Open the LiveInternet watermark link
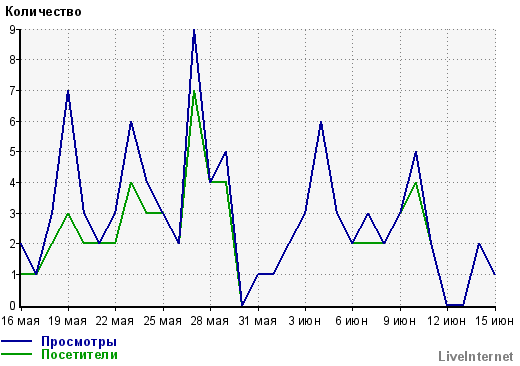520x366 pixels. [x=476, y=356]
